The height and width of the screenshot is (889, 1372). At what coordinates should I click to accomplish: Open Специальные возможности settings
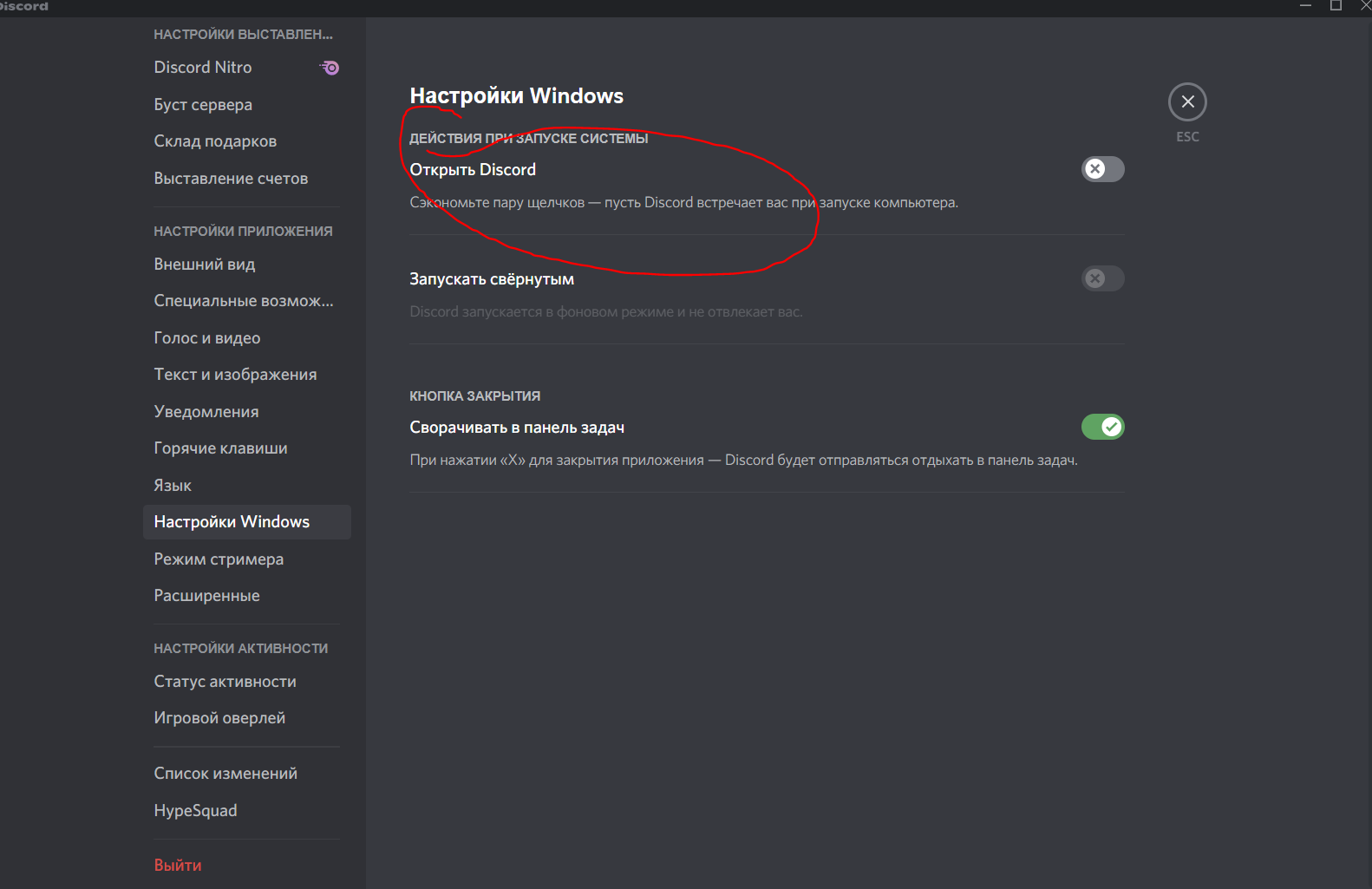click(247, 301)
